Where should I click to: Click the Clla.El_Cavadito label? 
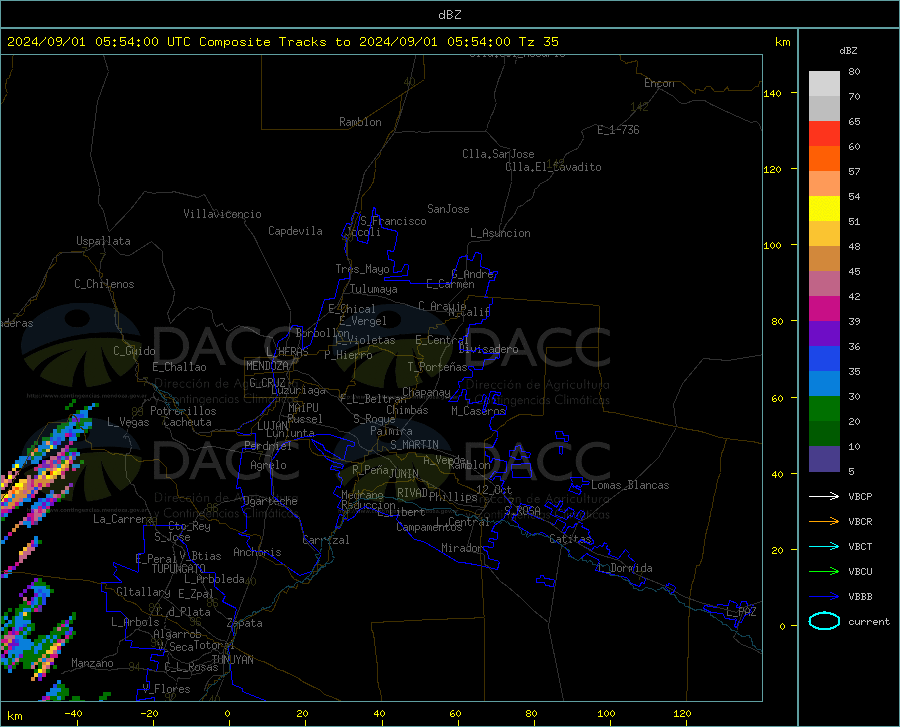coord(553,167)
